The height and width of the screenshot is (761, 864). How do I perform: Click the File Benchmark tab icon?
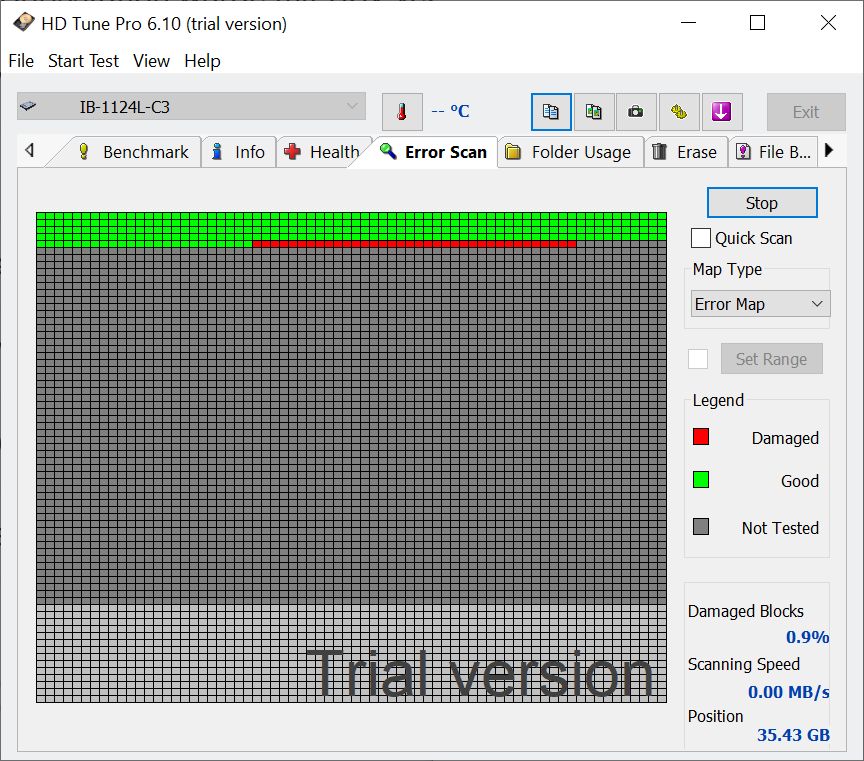pyautogui.click(x=743, y=152)
